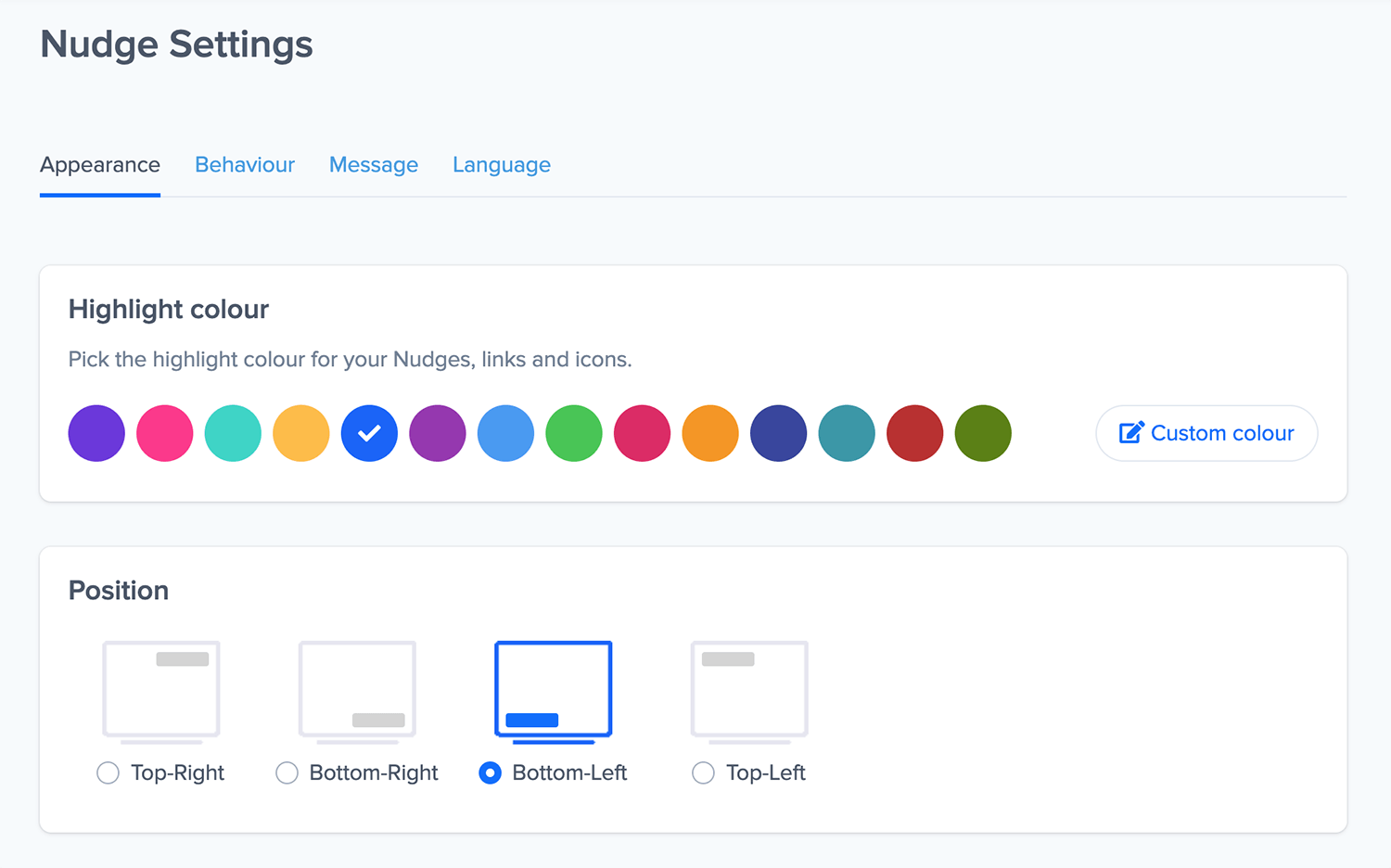Toggle the Top-Left radio button
This screenshot has width=1391, height=868.
pos(704,772)
